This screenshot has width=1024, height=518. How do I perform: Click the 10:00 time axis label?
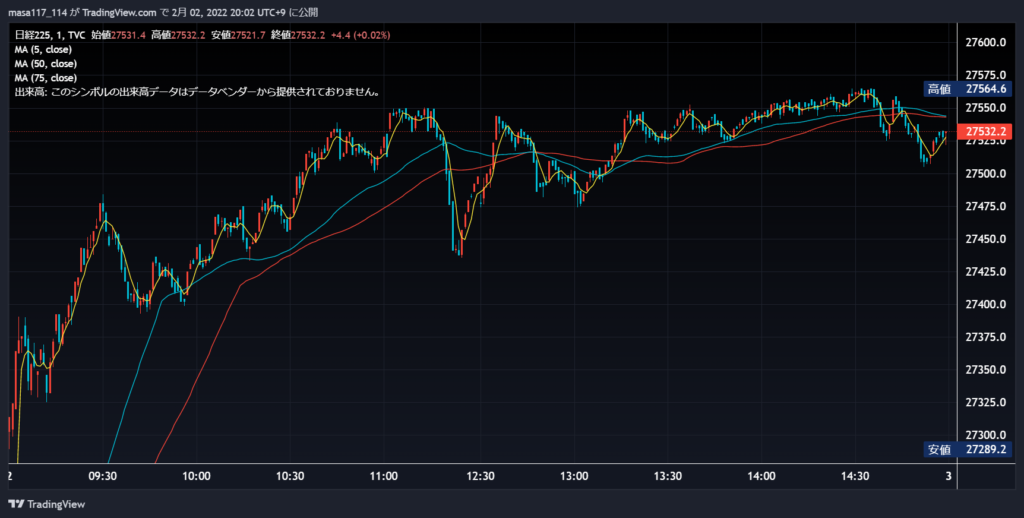(x=197, y=477)
